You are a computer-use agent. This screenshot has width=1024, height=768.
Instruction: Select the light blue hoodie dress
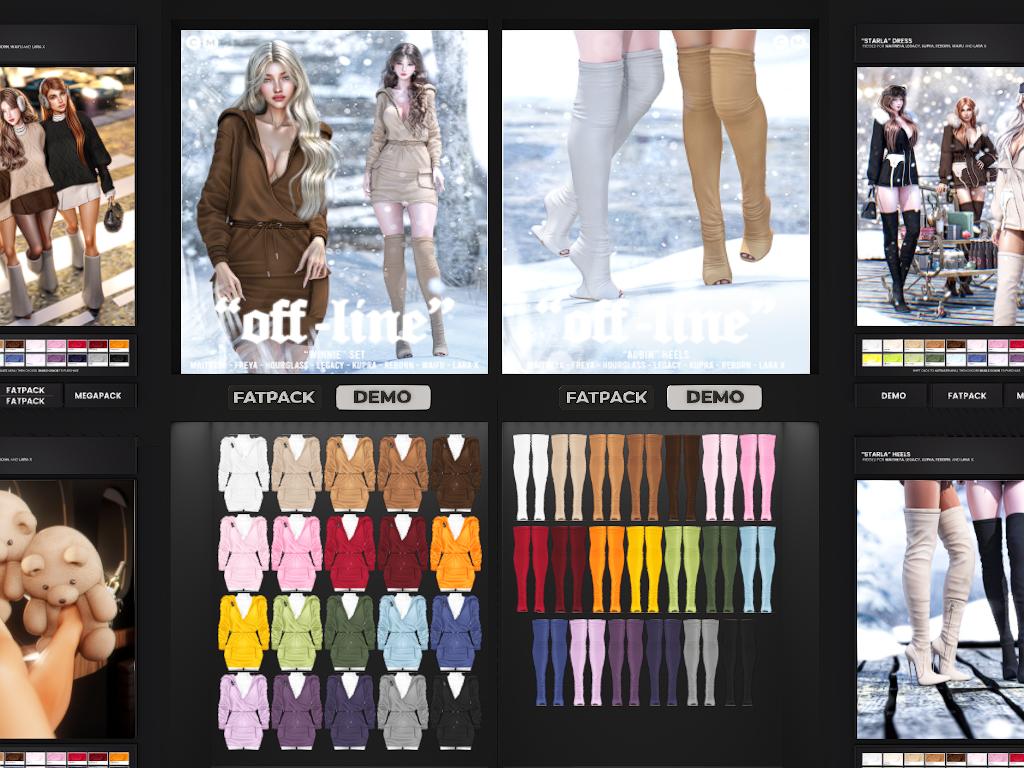(x=403, y=631)
